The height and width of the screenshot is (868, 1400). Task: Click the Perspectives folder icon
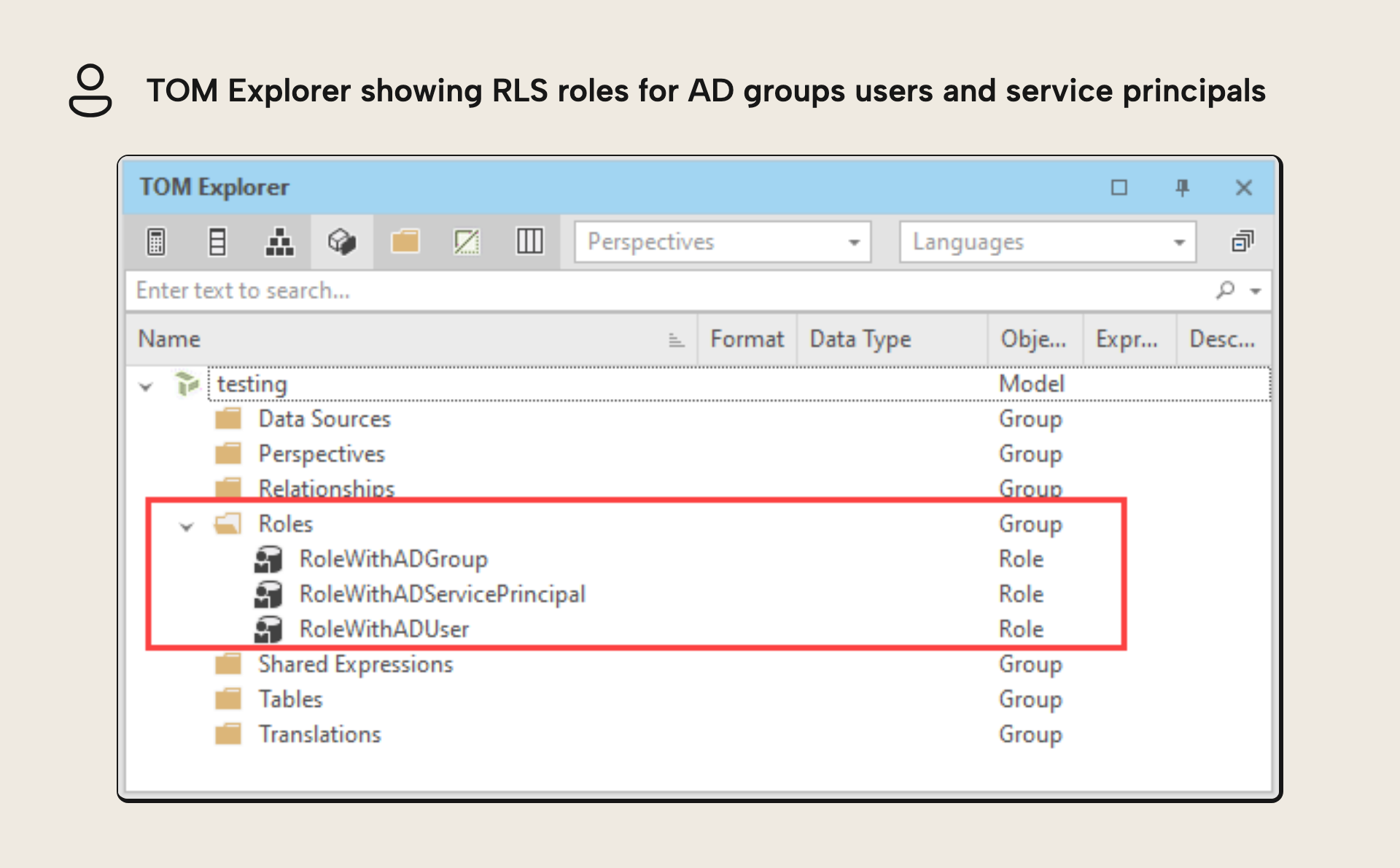(228, 454)
